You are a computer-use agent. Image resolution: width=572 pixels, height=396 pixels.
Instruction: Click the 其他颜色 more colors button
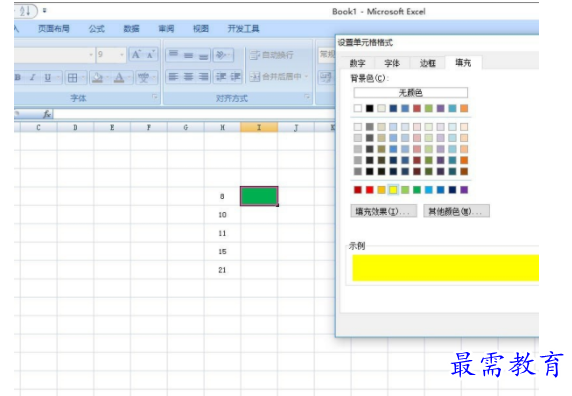(456, 211)
